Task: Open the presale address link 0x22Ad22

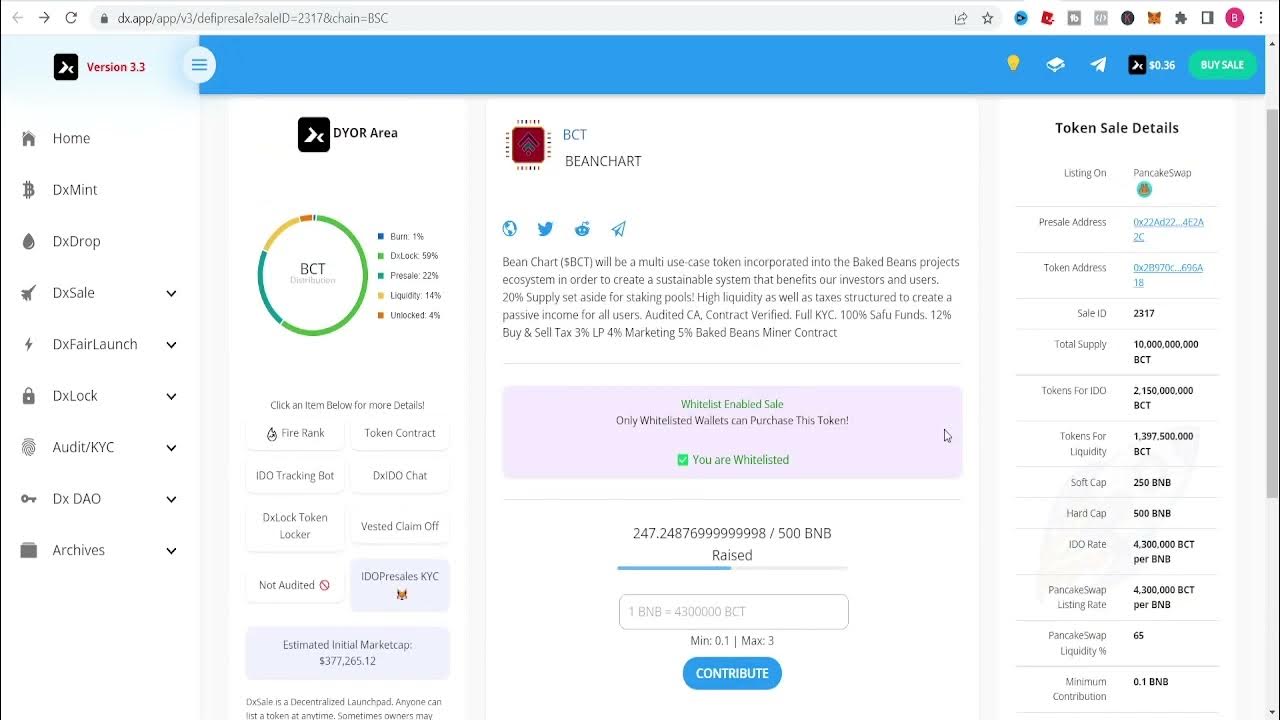Action: [x=1168, y=229]
